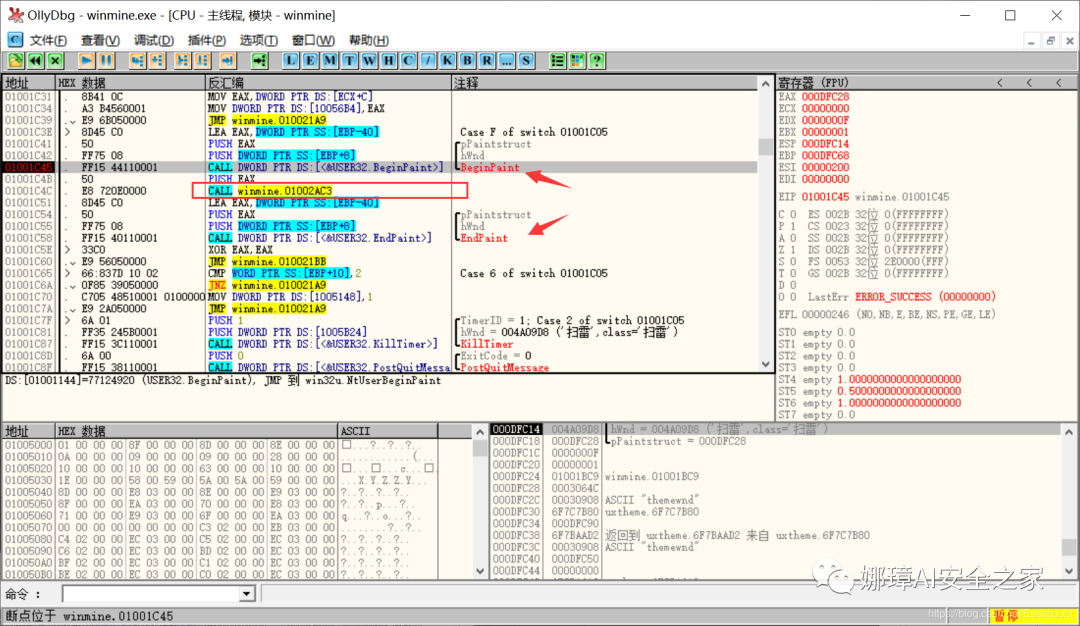The height and width of the screenshot is (626, 1080).
Task: Run the program with the play icon
Action: [86, 61]
